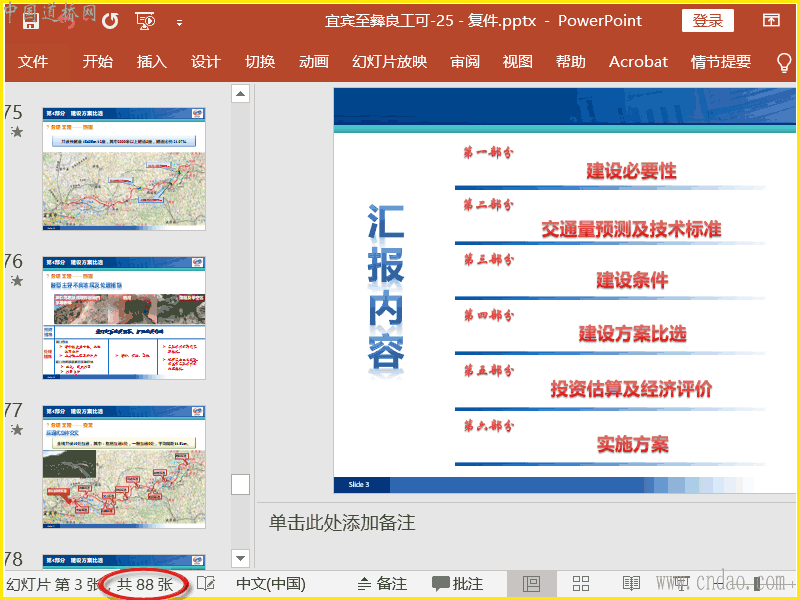Click 交通量预测及技术标准 text on slide

coord(632,229)
